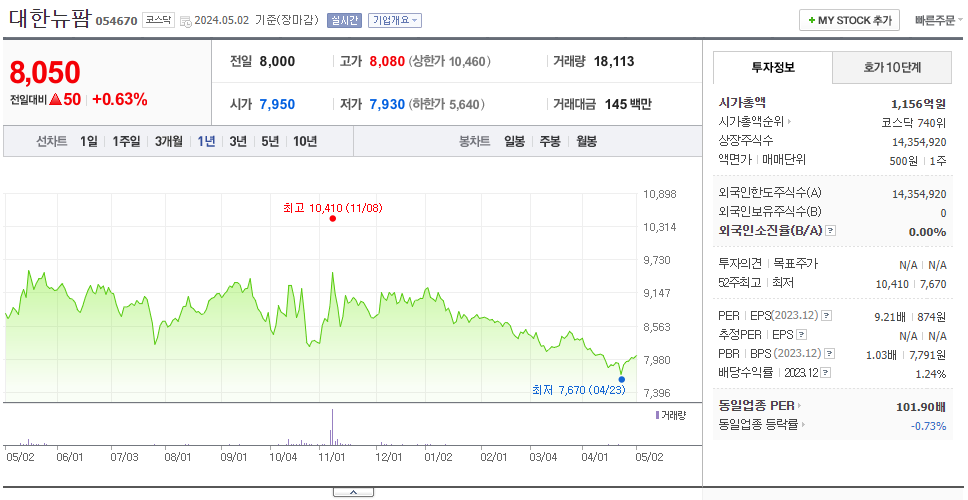Show the 주봉 candlestick chart

550,141
